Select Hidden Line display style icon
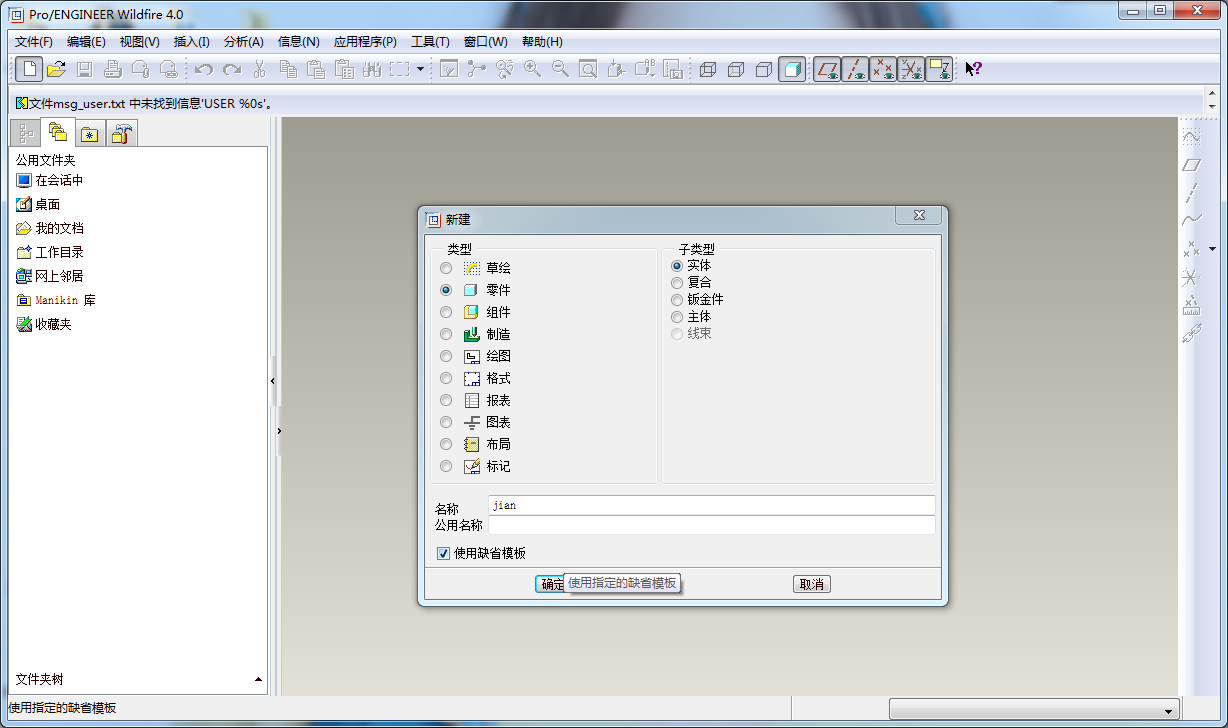This screenshot has width=1228, height=728. [736, 69]
